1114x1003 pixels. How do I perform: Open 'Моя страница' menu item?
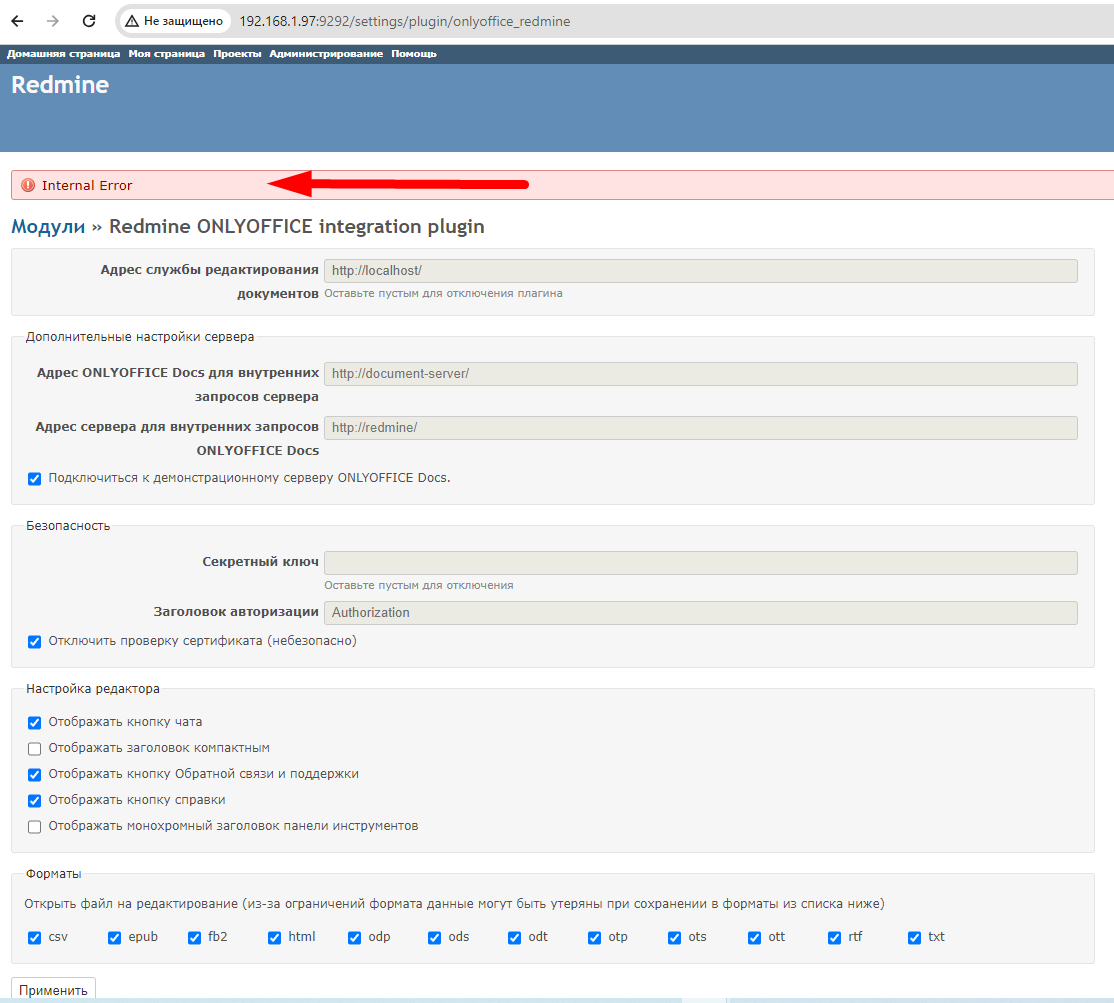click(x=166, y=54)
